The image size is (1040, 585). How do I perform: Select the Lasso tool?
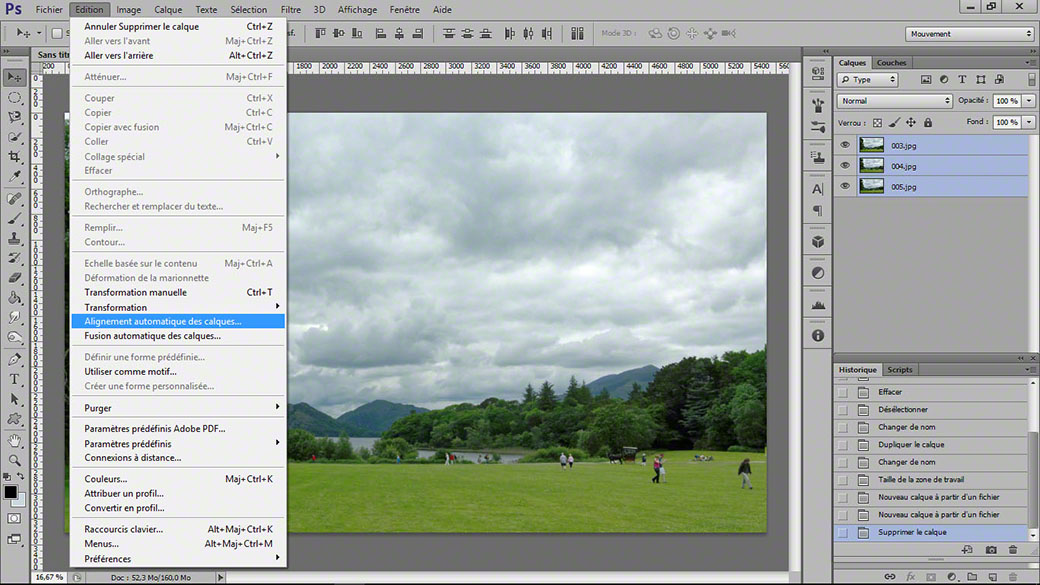14,117
